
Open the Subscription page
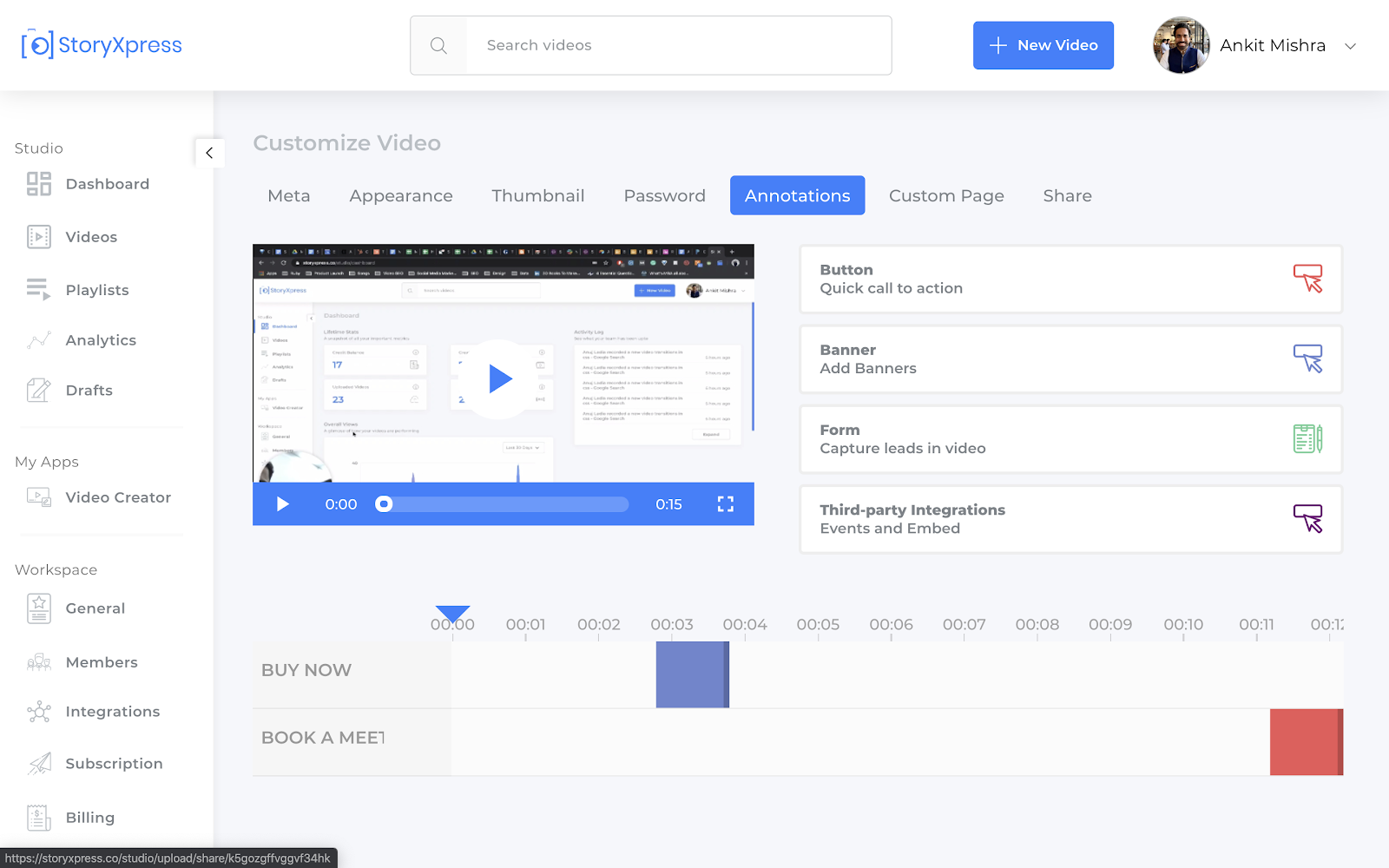click(x=115, y=764)
